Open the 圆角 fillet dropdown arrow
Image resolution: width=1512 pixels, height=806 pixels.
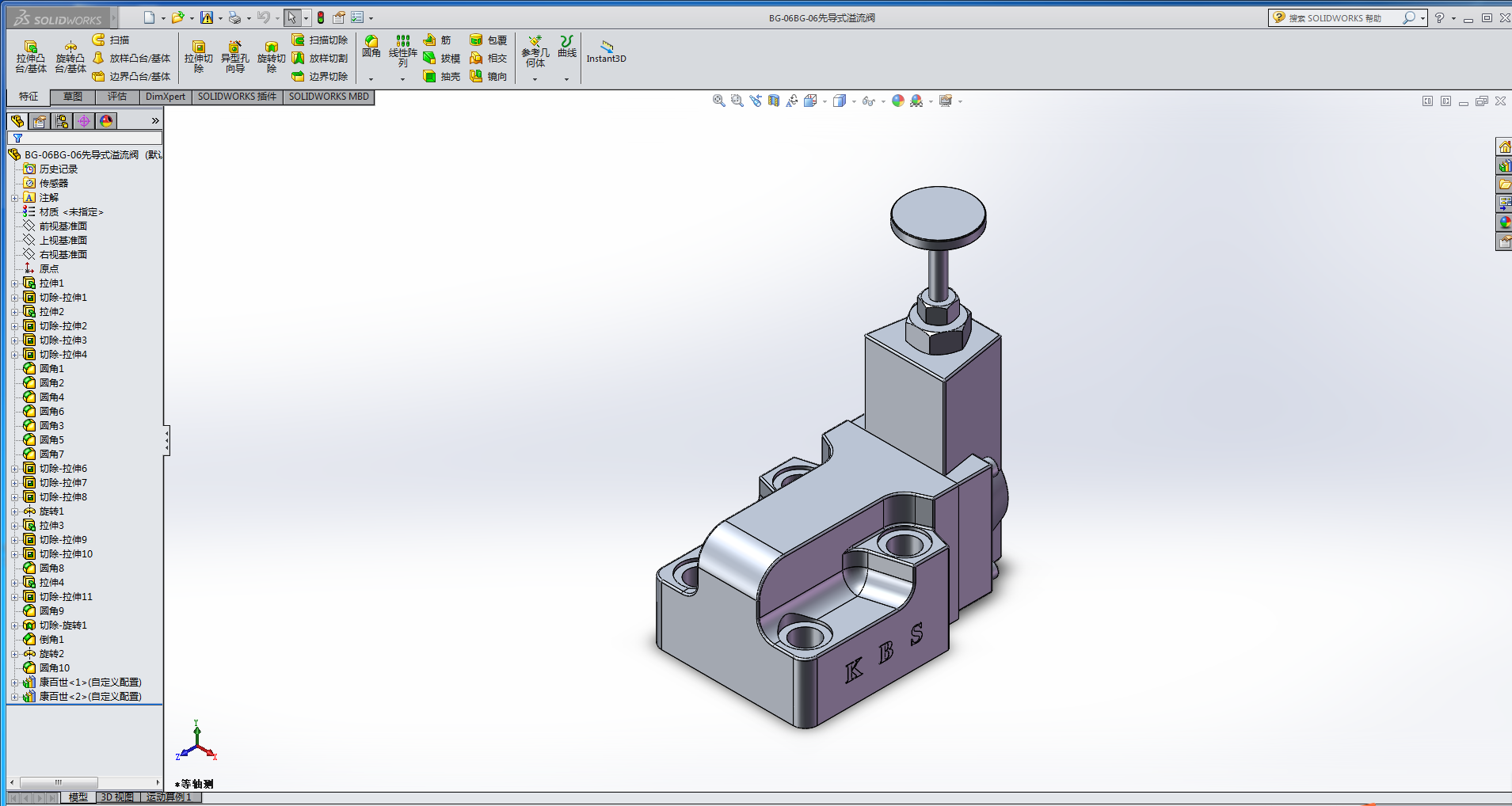coord(371,79)
